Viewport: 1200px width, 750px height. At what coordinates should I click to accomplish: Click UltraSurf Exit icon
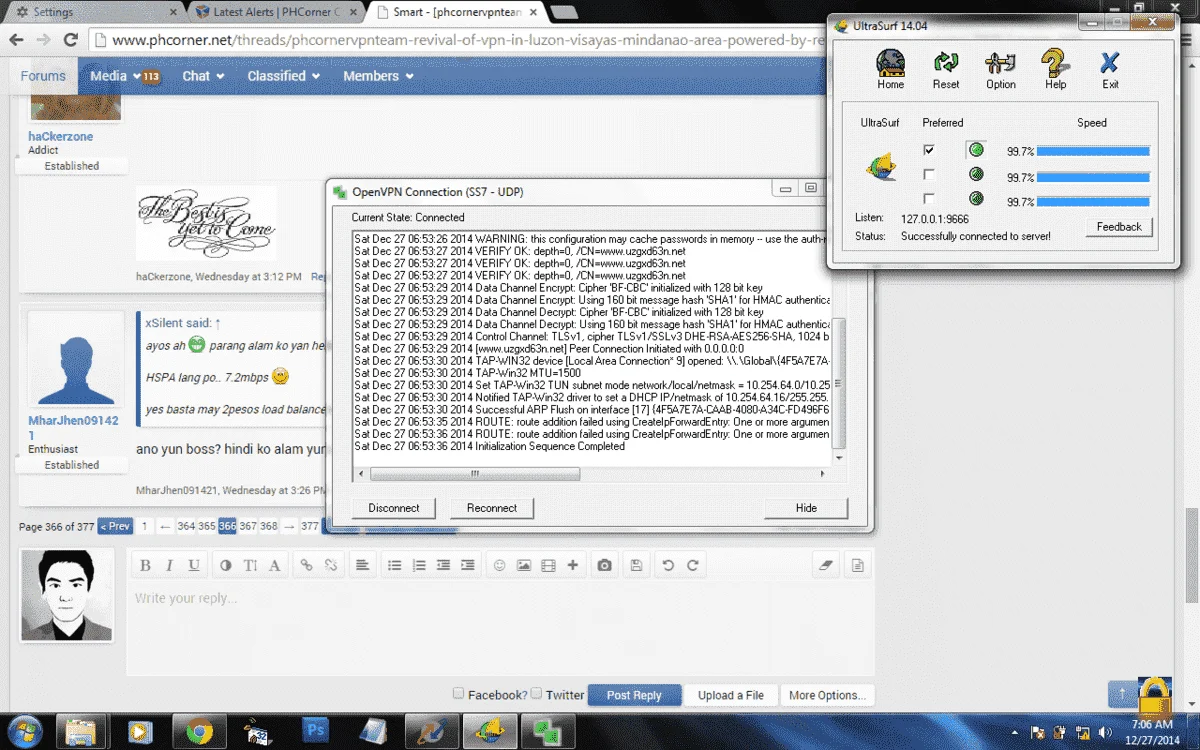coord(1110,69)
